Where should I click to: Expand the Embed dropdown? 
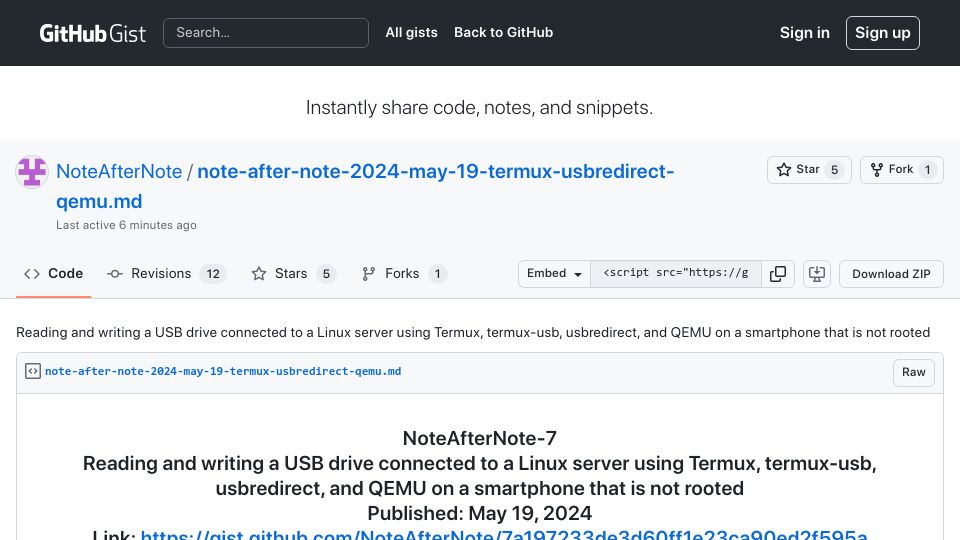[554, 274]
